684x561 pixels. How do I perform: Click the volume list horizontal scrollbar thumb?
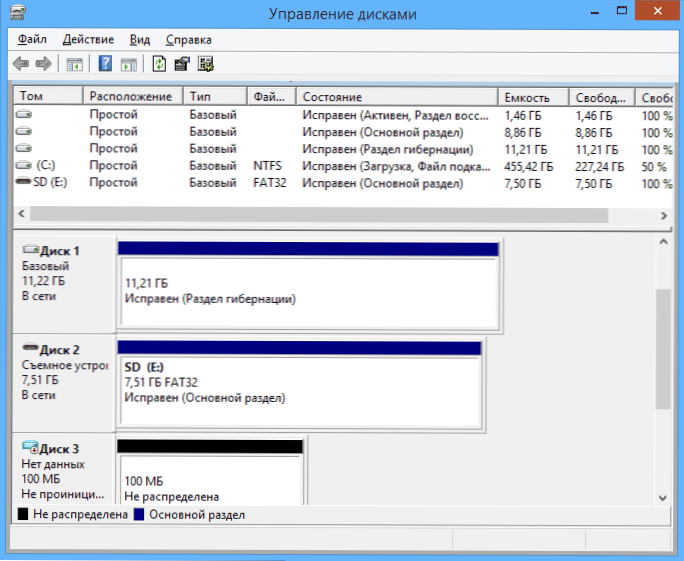pos(319,215)
